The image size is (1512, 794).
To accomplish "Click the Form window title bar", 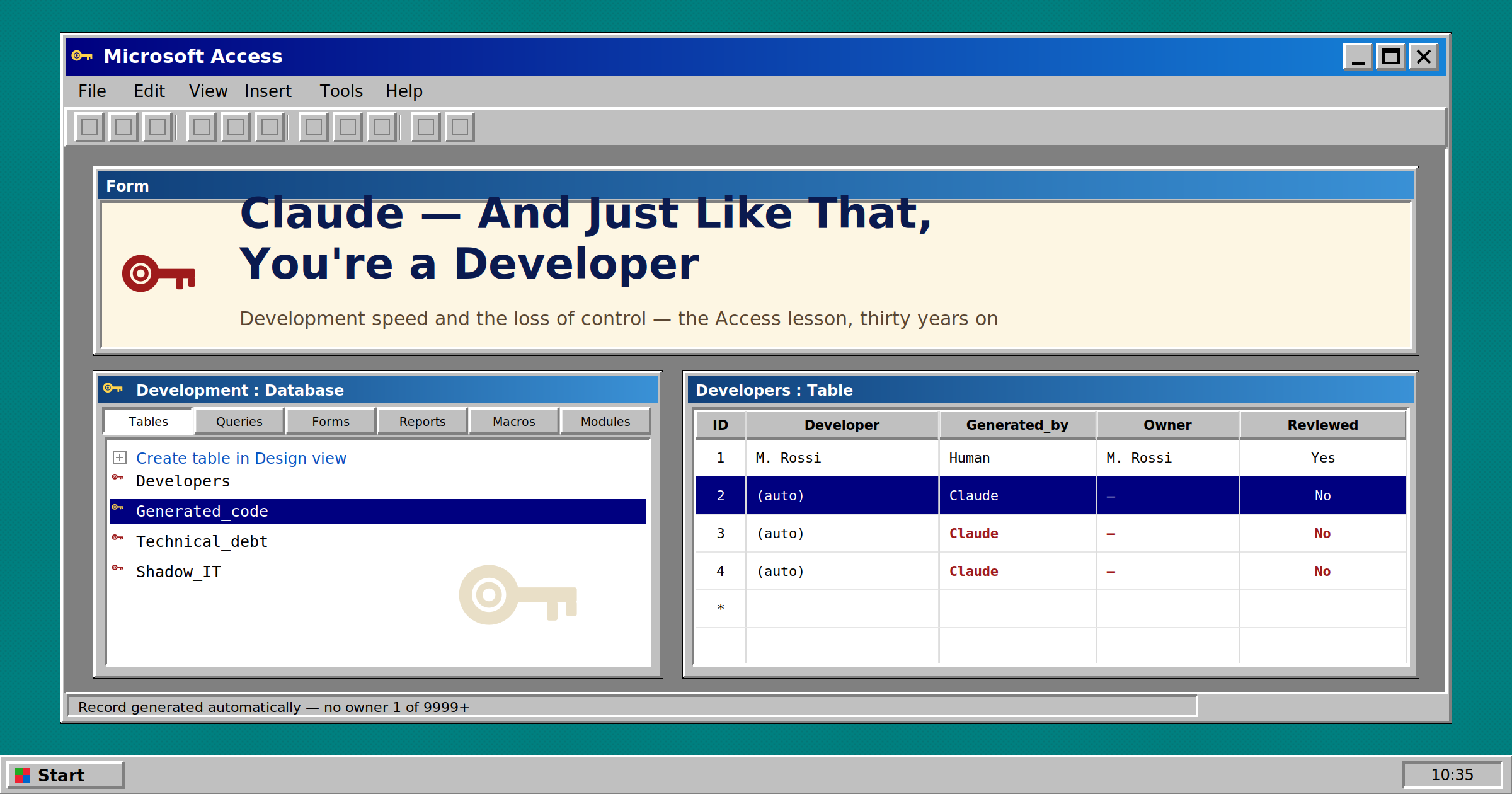I will 755,186.
